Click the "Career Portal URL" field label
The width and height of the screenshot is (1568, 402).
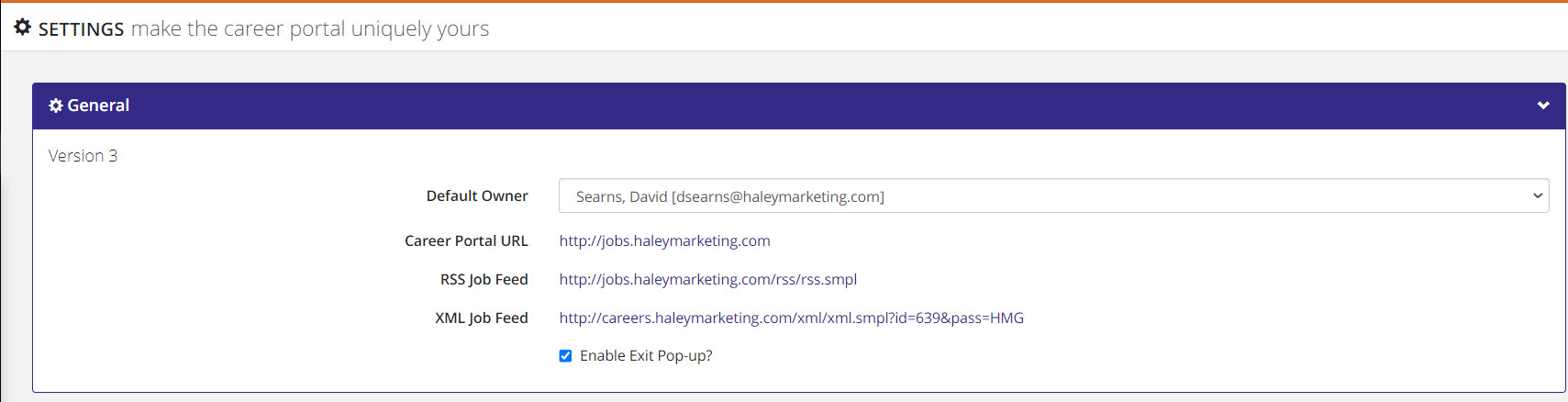coord(466,240)
